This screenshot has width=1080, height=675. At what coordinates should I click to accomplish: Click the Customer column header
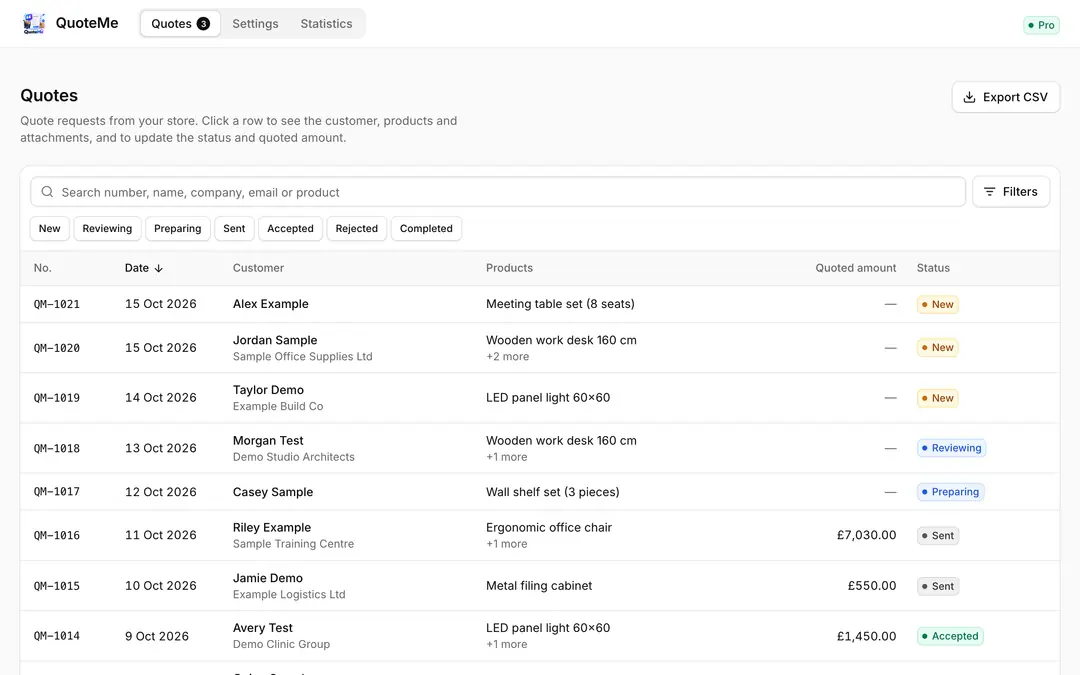click(258, 268)
